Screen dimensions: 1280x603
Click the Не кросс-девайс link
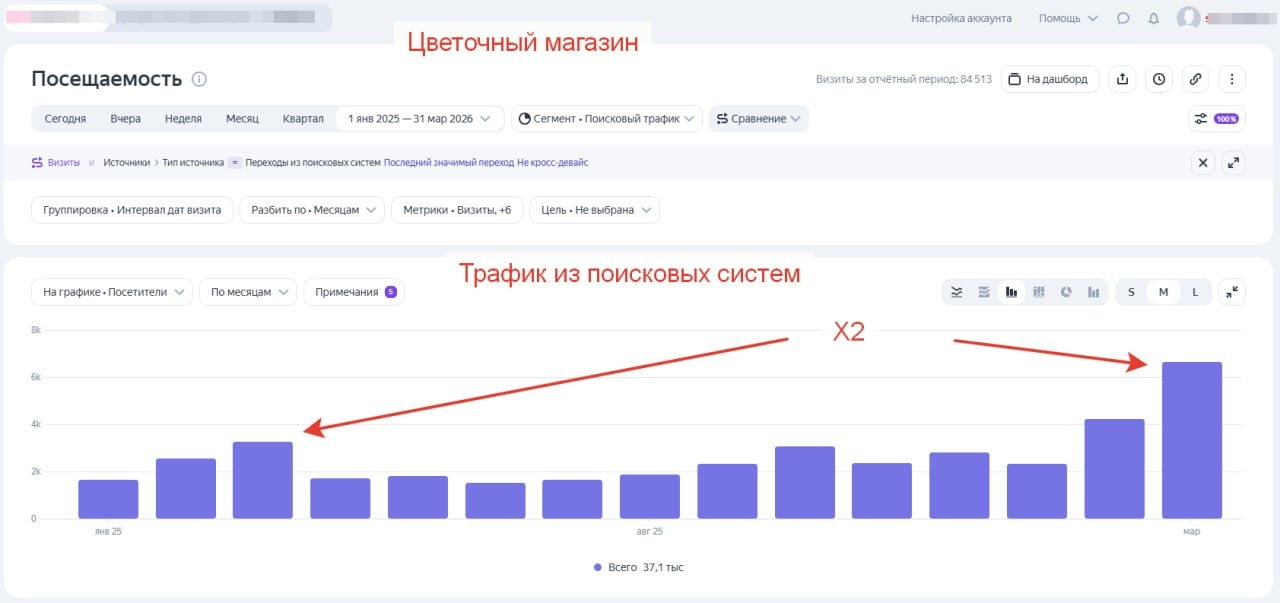[x=552, y=162]
